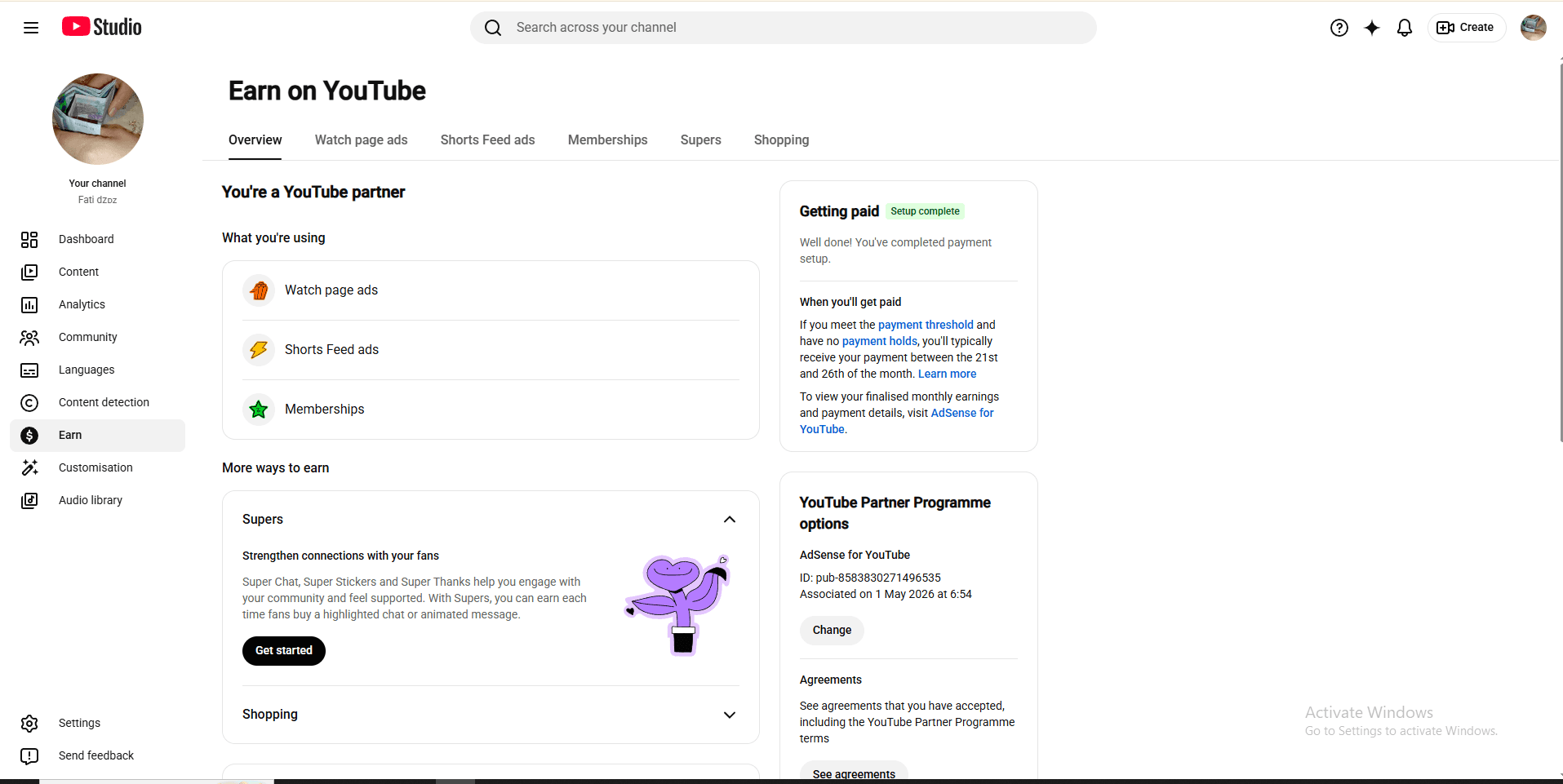Screen dimensions: 1563x784
Task: Click the Learn more link
Action: click(x=947, y=374)
